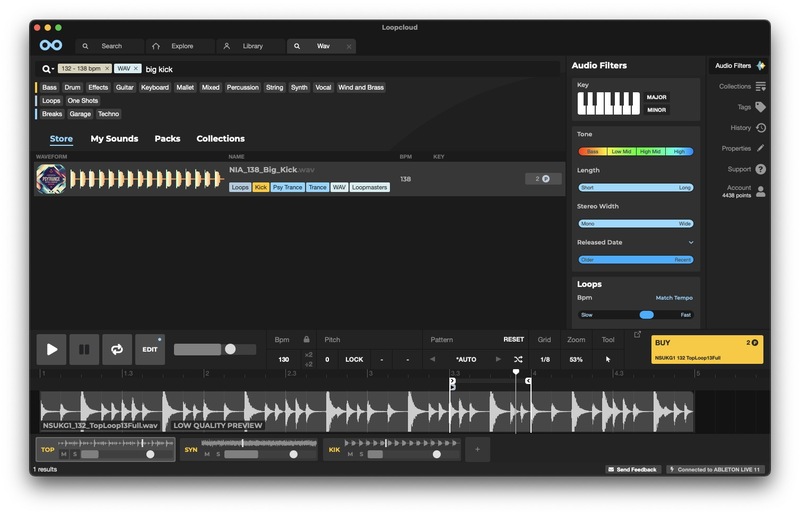Toggle the MINOR key filter
The image size is (800, 515).
[657, 110]
